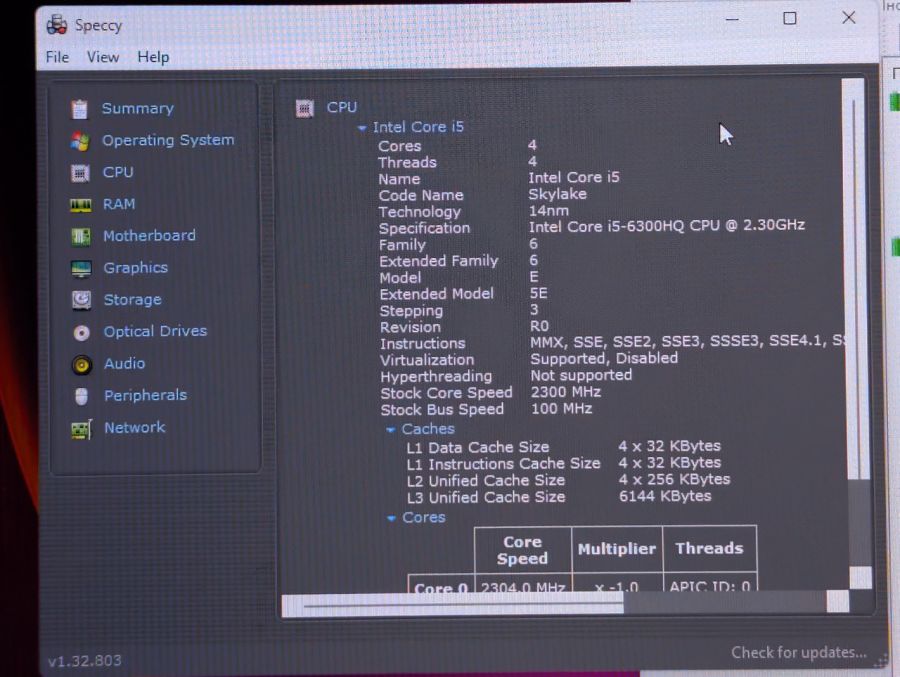
Task: Click the 100 MHz stock bus speed value
Action: pos(561,409)
